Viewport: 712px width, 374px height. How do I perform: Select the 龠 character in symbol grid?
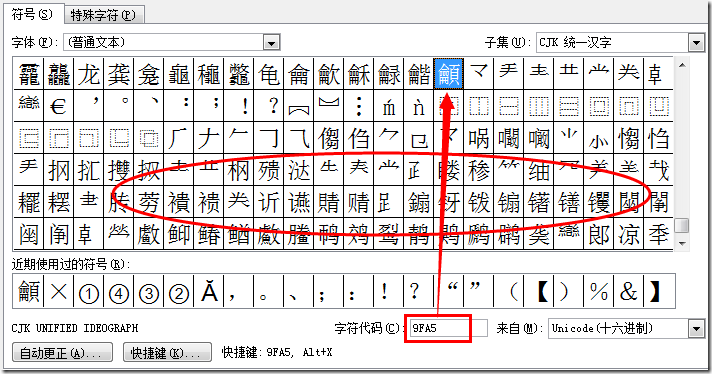(x=299, y=74)
